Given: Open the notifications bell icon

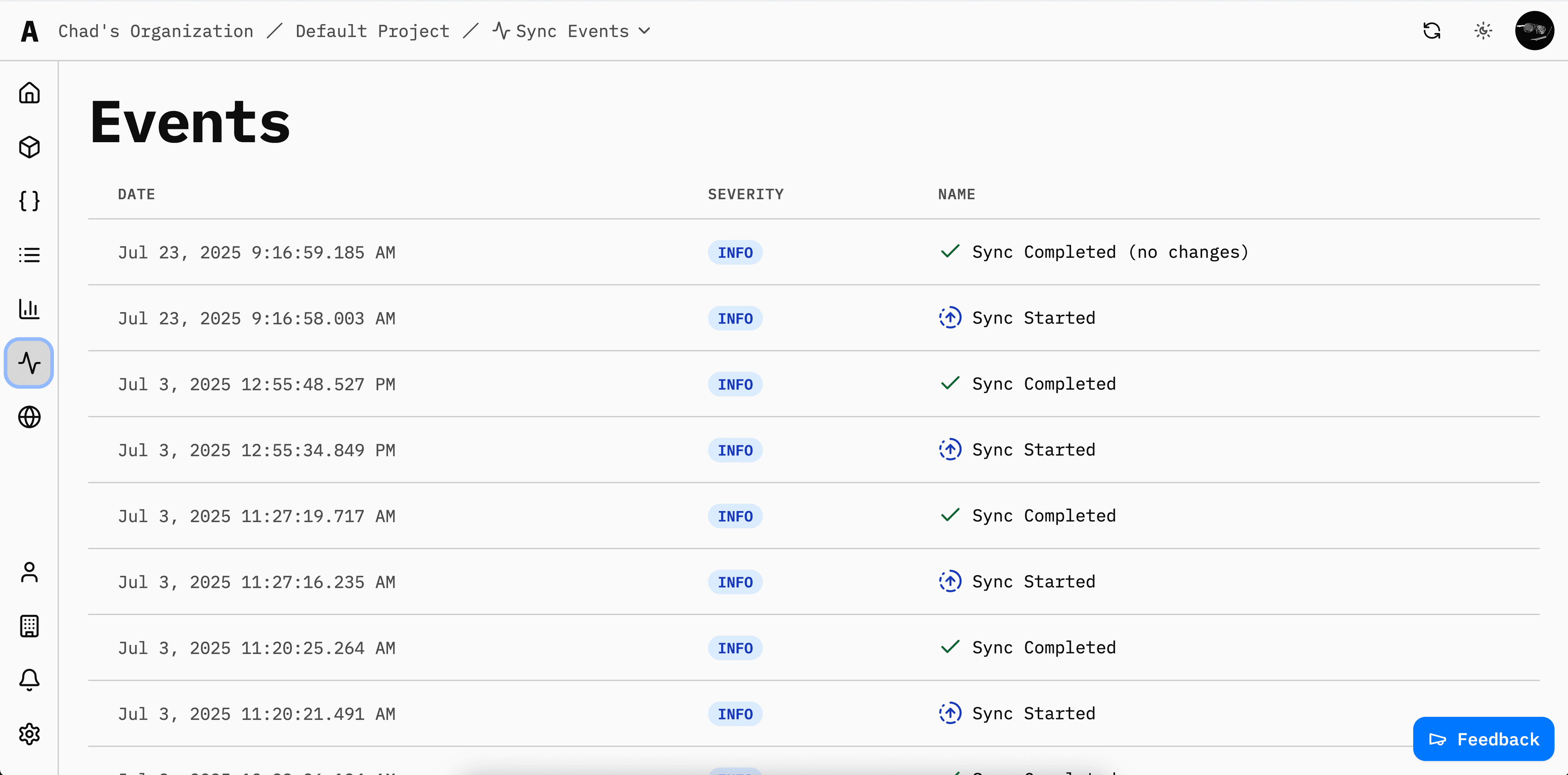Looking at the screenshot, I should point(29,680).
